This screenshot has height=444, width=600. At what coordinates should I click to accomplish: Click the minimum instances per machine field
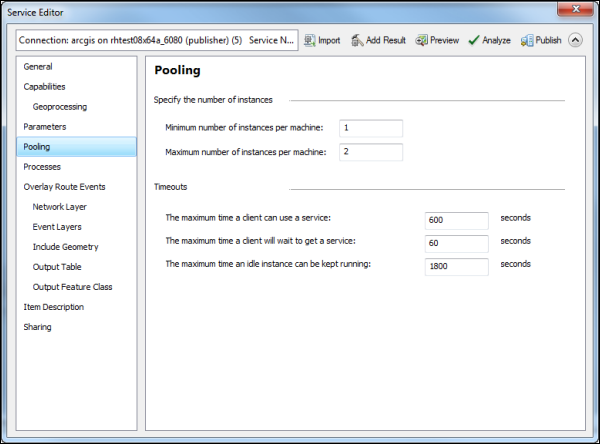[x=370, y=128]
